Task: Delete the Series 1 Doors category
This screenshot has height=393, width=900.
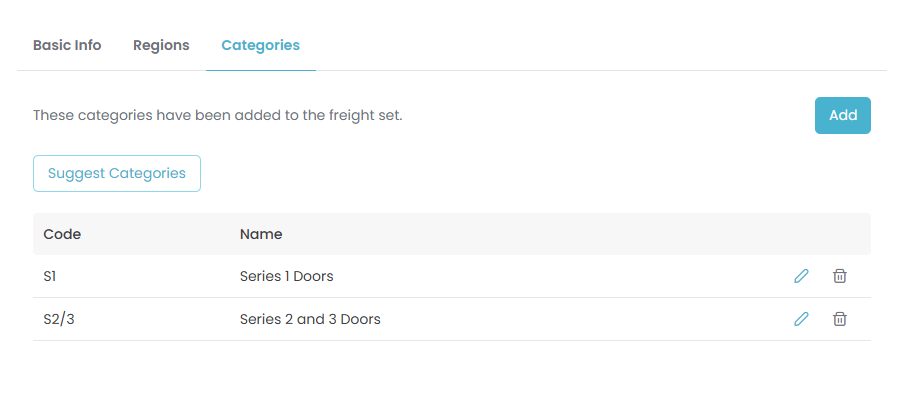Action: [x=840, y=276]
